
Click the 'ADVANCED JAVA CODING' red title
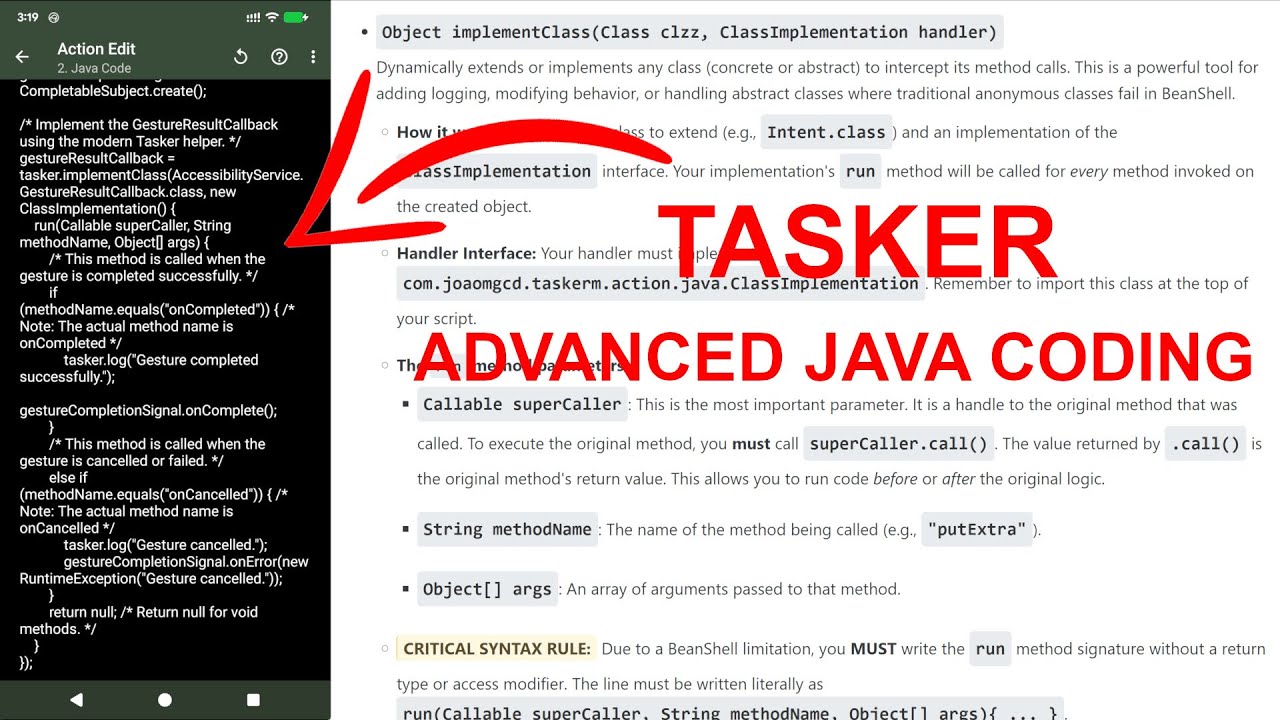[835, 356]
